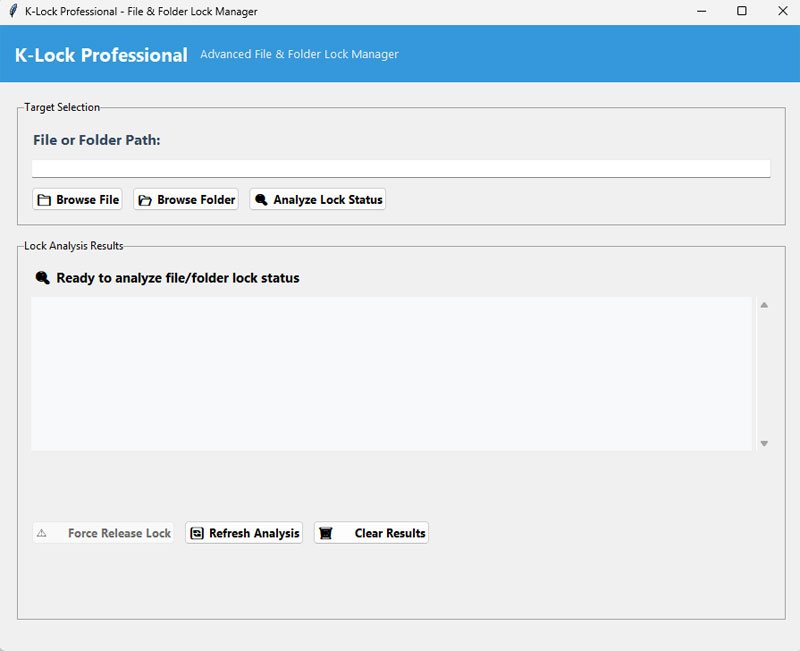Click the scrollbar down arrow in results
This screenshot has height=651, width=800.
click(x=763, y=443)
